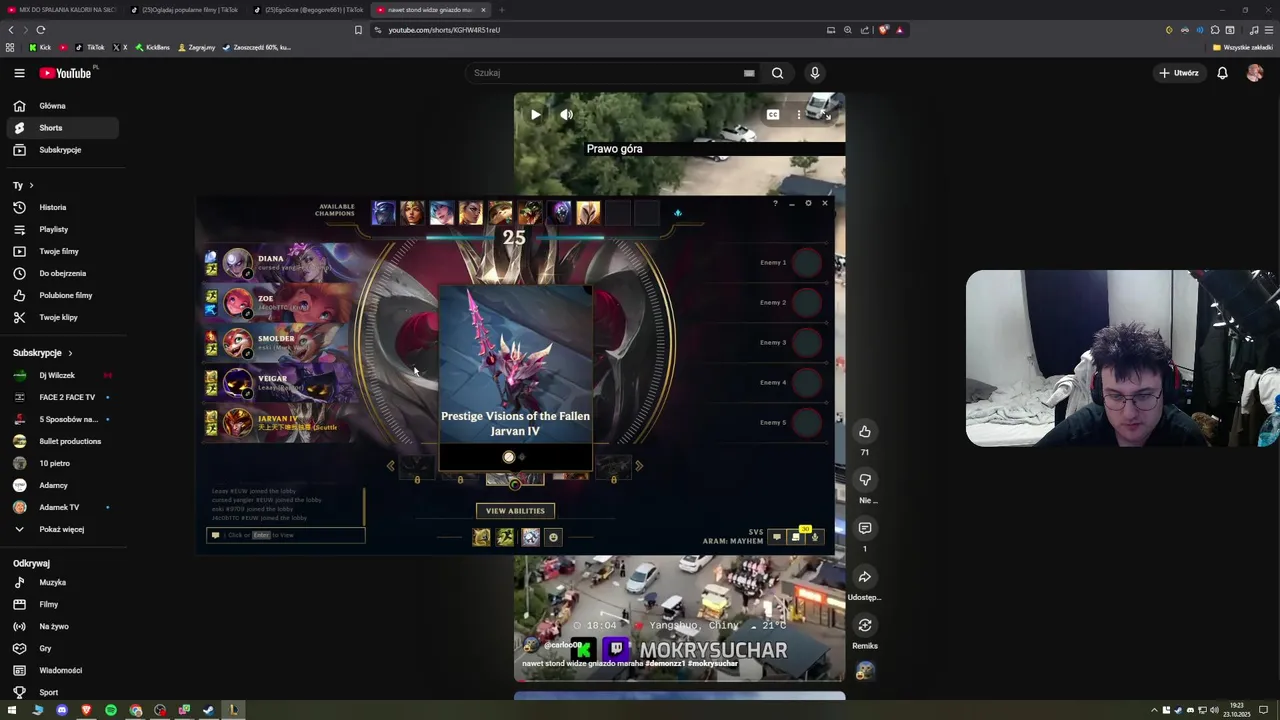Open Short's three-dot more options
1280x720 pixels.
pos(798,115)
